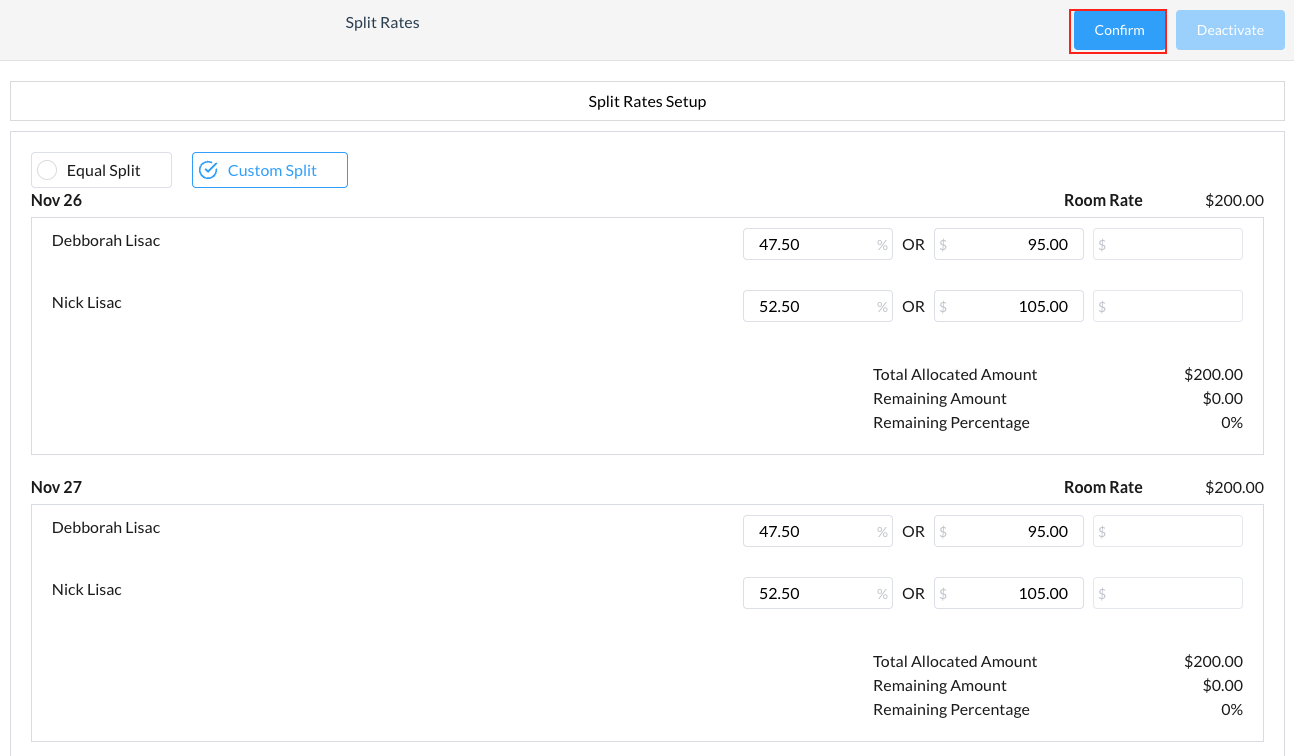Click the Split Rates Setup header bar
The image size is (1294, 756).
click(647, 101)
